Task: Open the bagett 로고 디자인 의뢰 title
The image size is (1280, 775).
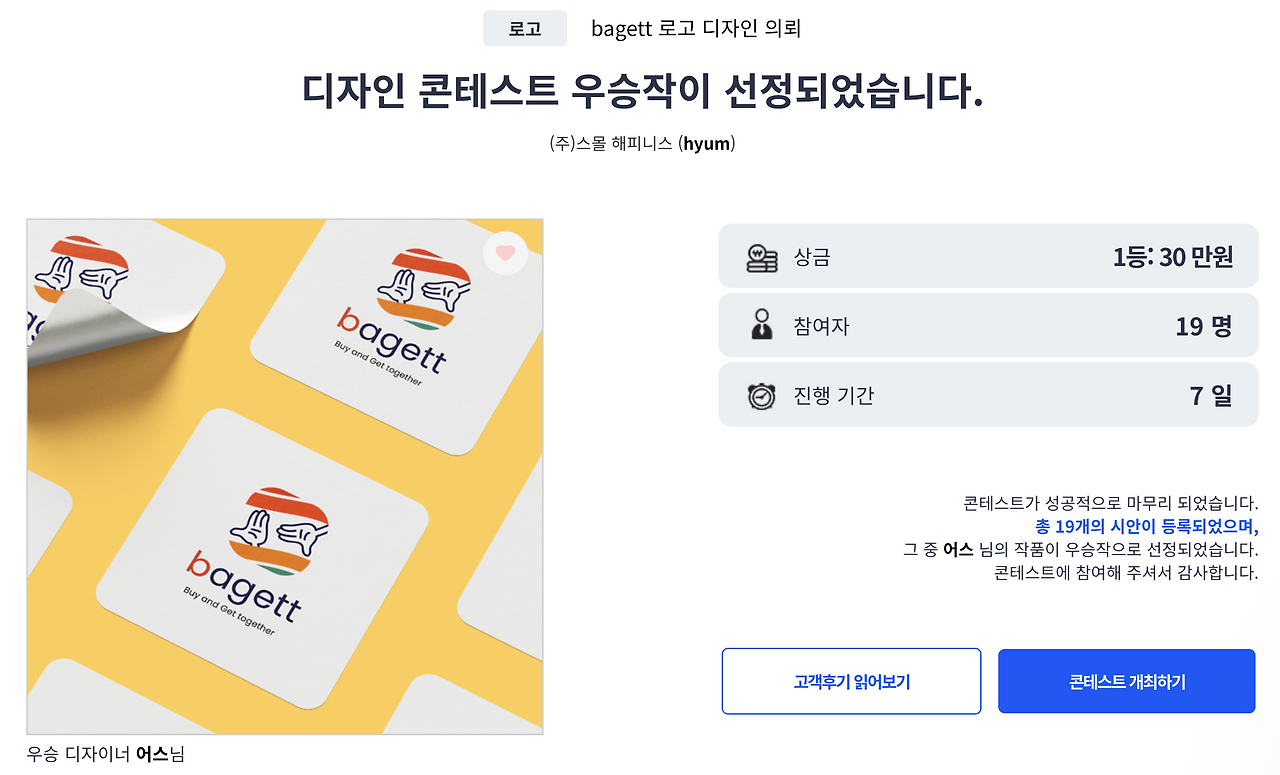Action: 699,28
